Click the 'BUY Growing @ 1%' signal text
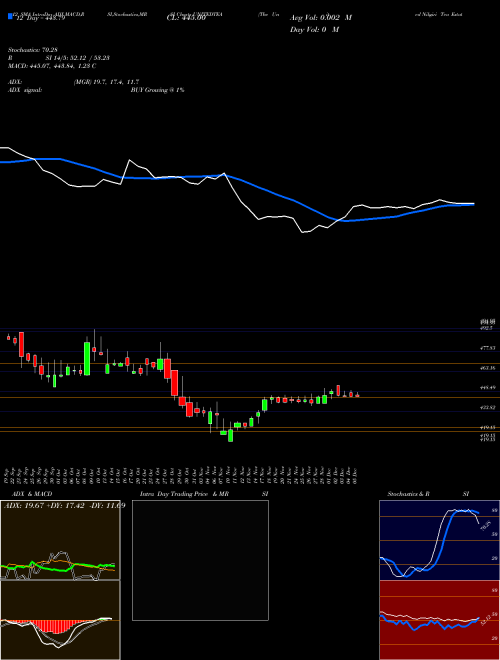The height and width of the screenshot is (660, 500). pyautogui.click(x=157, y=90)
